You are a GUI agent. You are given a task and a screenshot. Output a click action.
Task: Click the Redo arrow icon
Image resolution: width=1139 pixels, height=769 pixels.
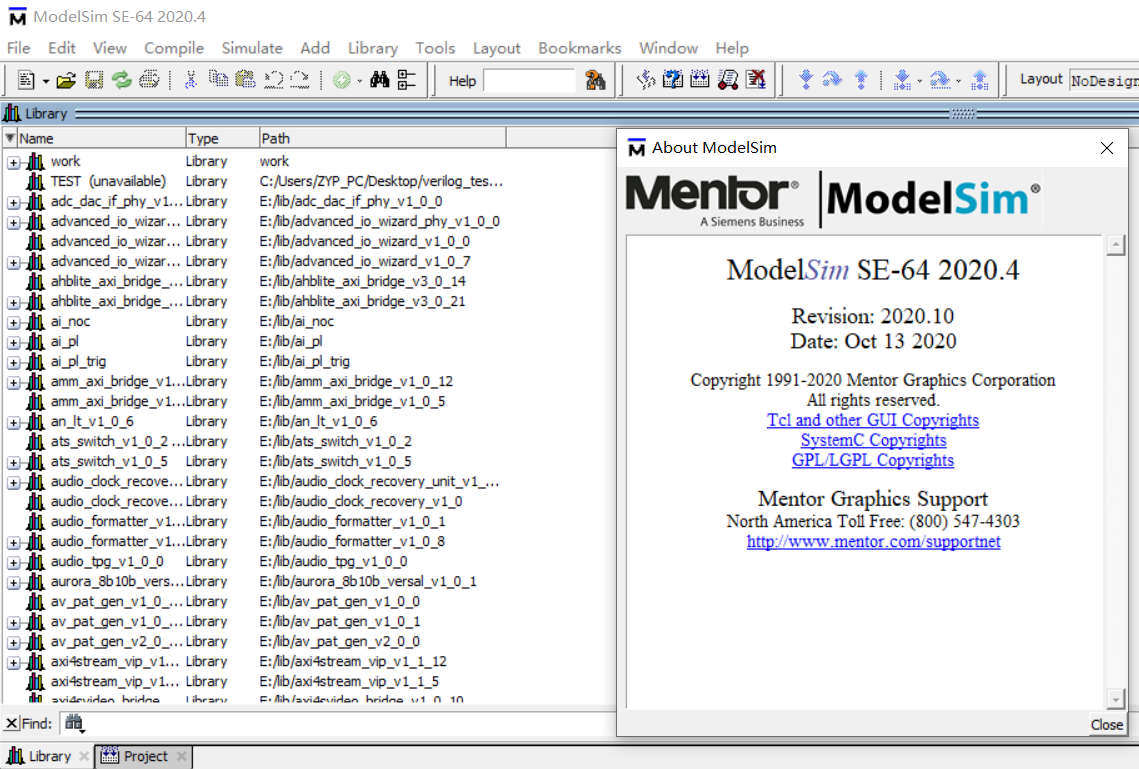pos(300,80)
